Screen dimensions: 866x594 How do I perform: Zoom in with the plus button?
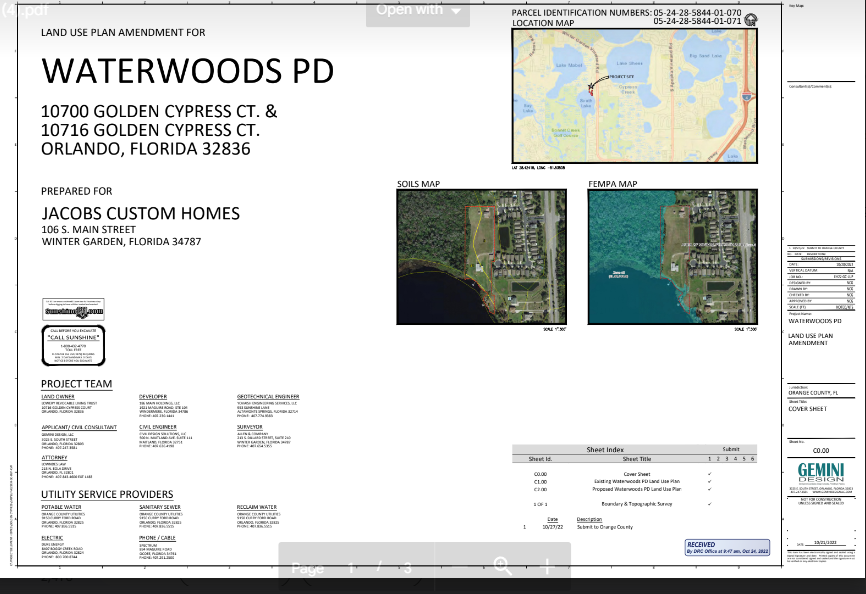(547, 567)
